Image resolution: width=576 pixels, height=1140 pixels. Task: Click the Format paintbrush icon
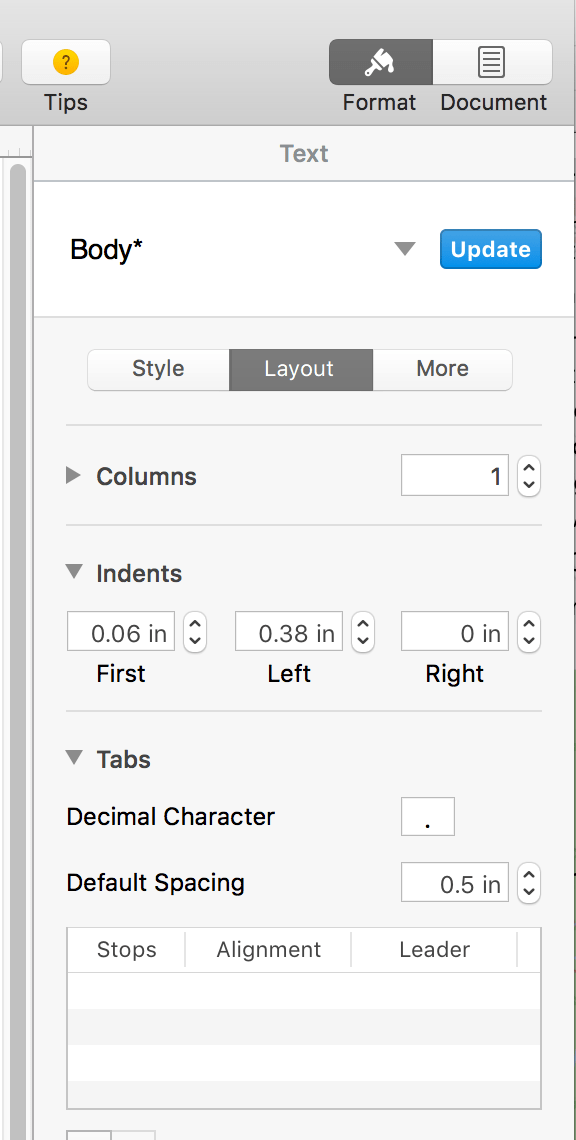pos(379,61)
